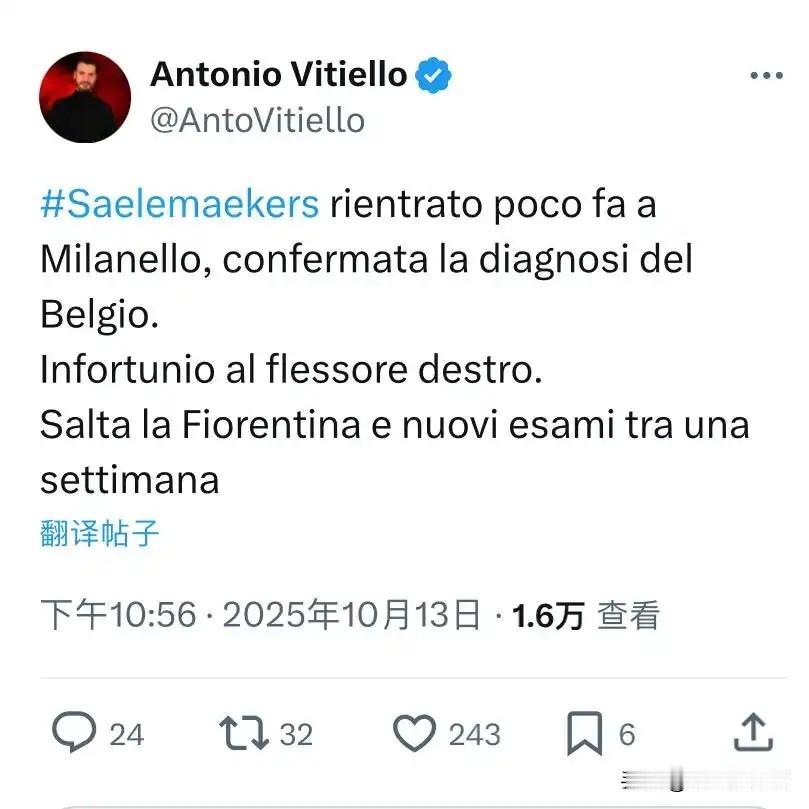Screen dimensions: 809x809
Task: View the 1.6万 查看 view count
Action: coord(586,616)
